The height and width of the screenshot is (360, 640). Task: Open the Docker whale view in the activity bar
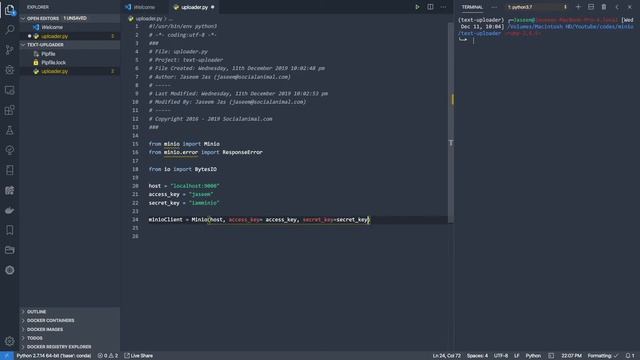tap(10, 210)
